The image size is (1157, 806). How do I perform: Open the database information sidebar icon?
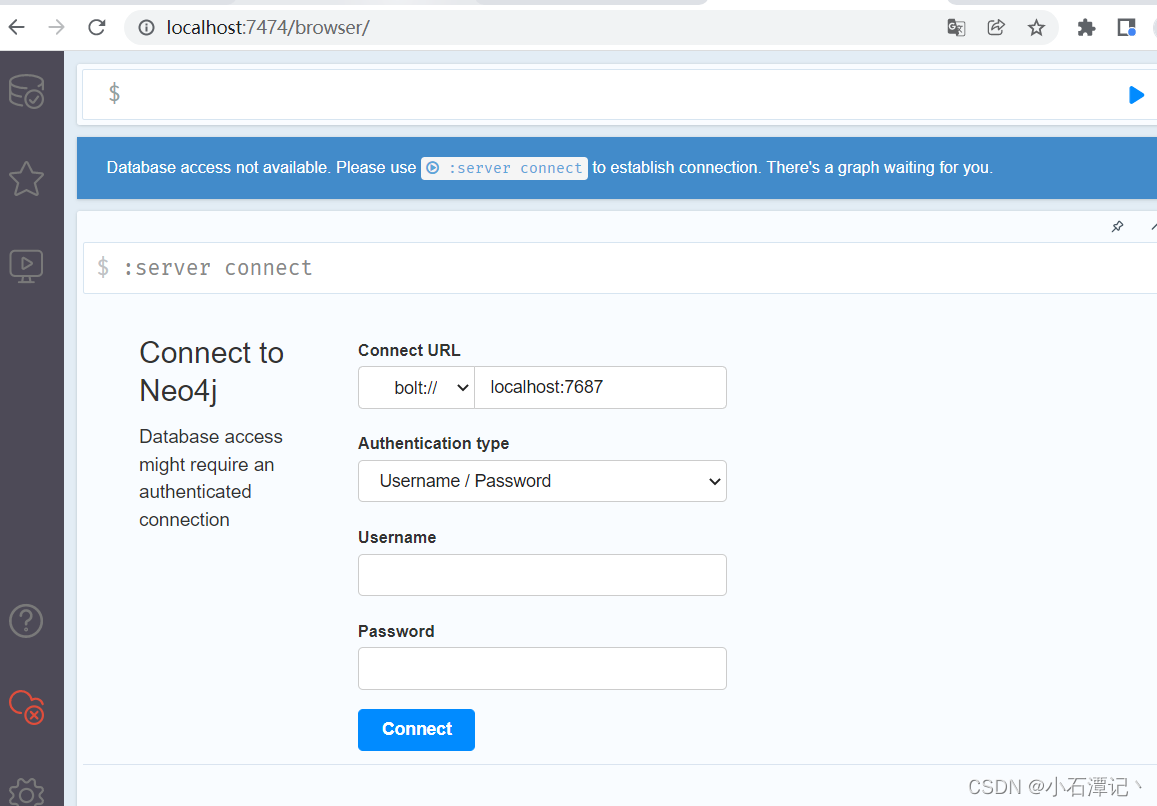[x=27, y=92]
